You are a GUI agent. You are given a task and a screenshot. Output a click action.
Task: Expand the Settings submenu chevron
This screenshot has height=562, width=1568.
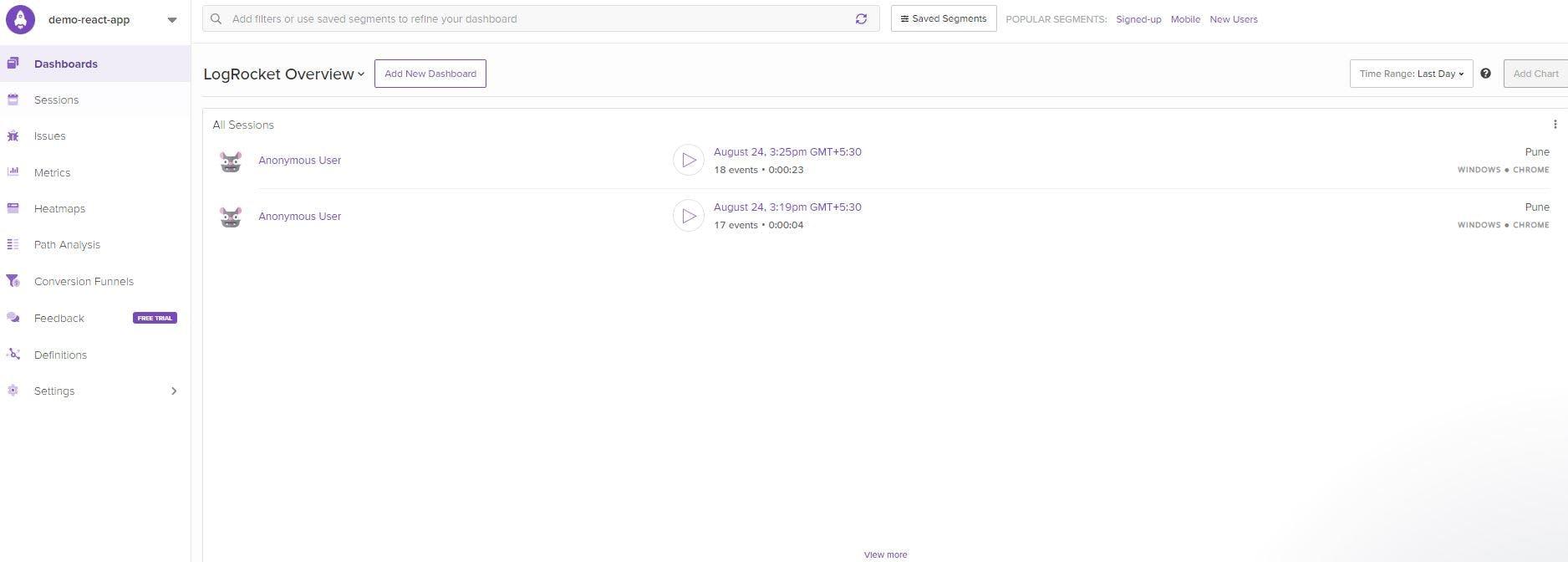click(x=174, y=391)
